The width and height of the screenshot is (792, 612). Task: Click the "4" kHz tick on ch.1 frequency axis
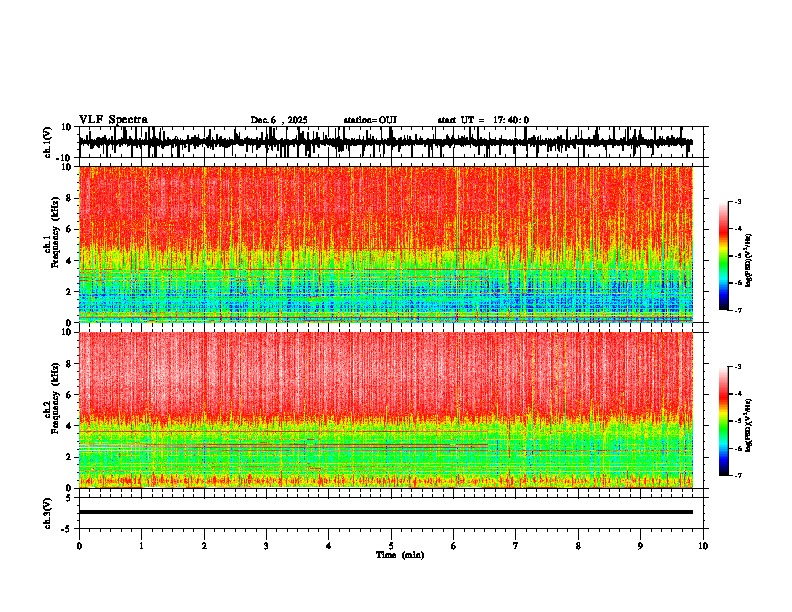[69, 261]
